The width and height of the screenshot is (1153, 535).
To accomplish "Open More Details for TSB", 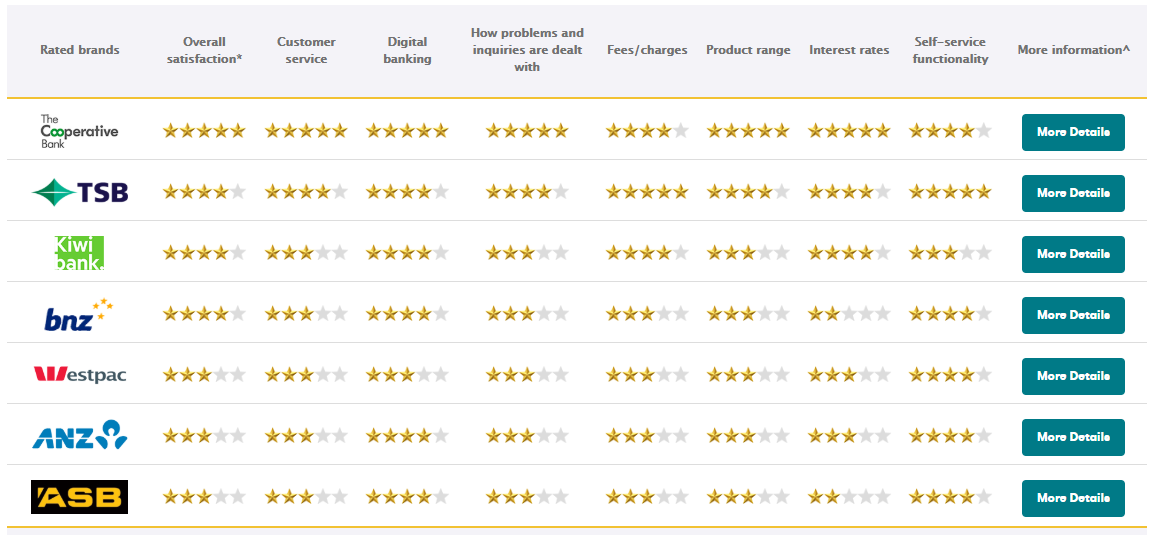I will (1073, 193).
